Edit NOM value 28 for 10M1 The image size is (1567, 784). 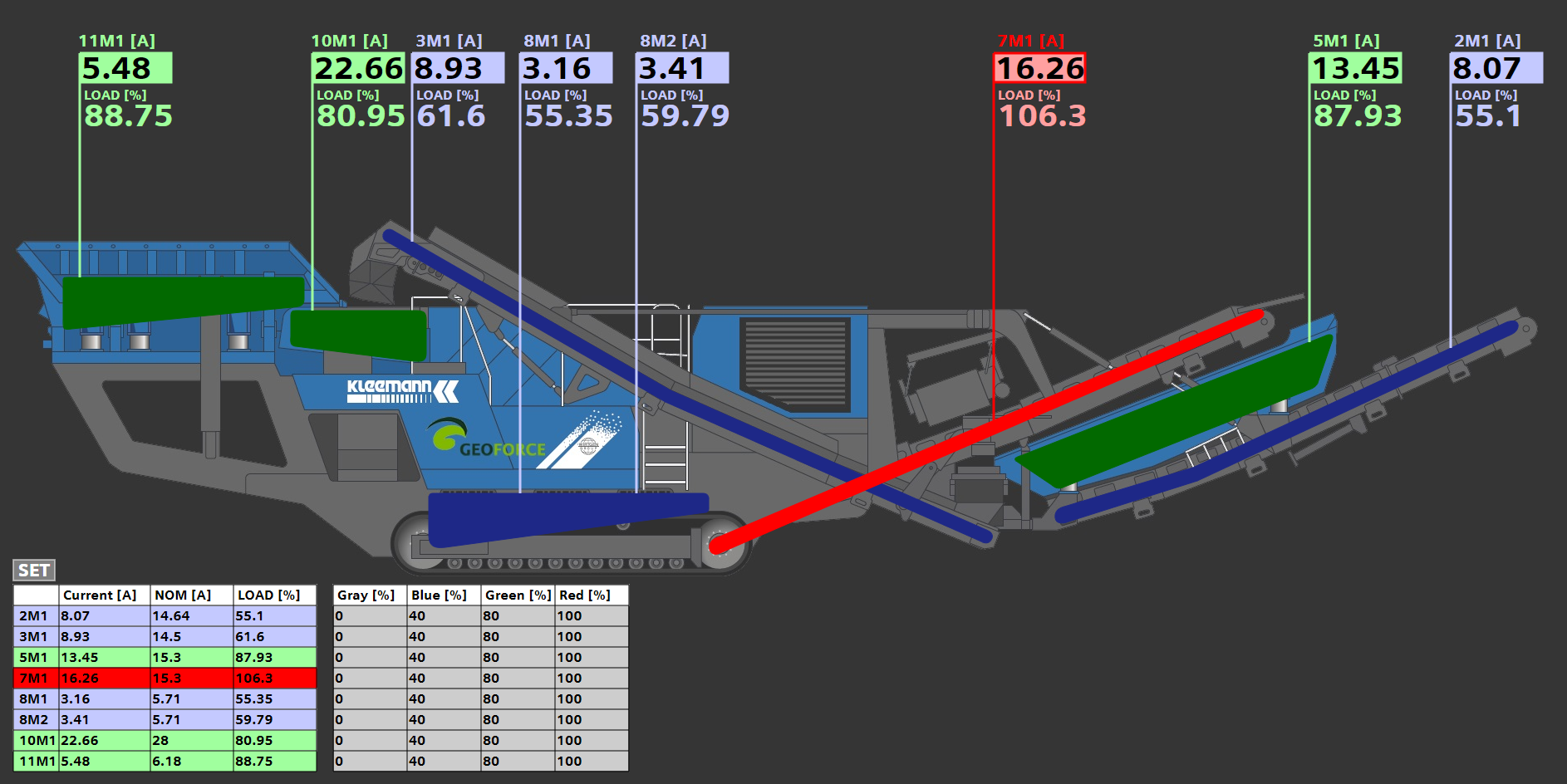(x=191, y=740)
